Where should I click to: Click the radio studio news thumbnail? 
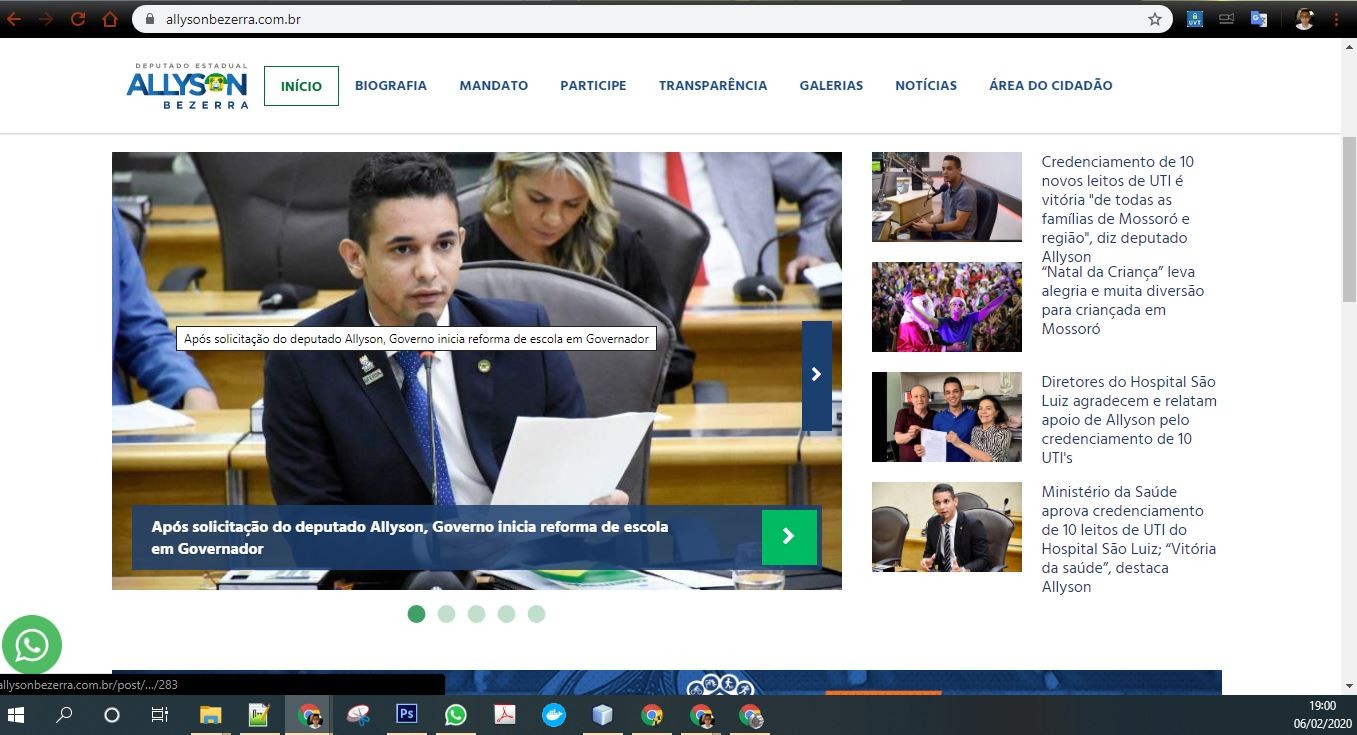click(947, 197)
